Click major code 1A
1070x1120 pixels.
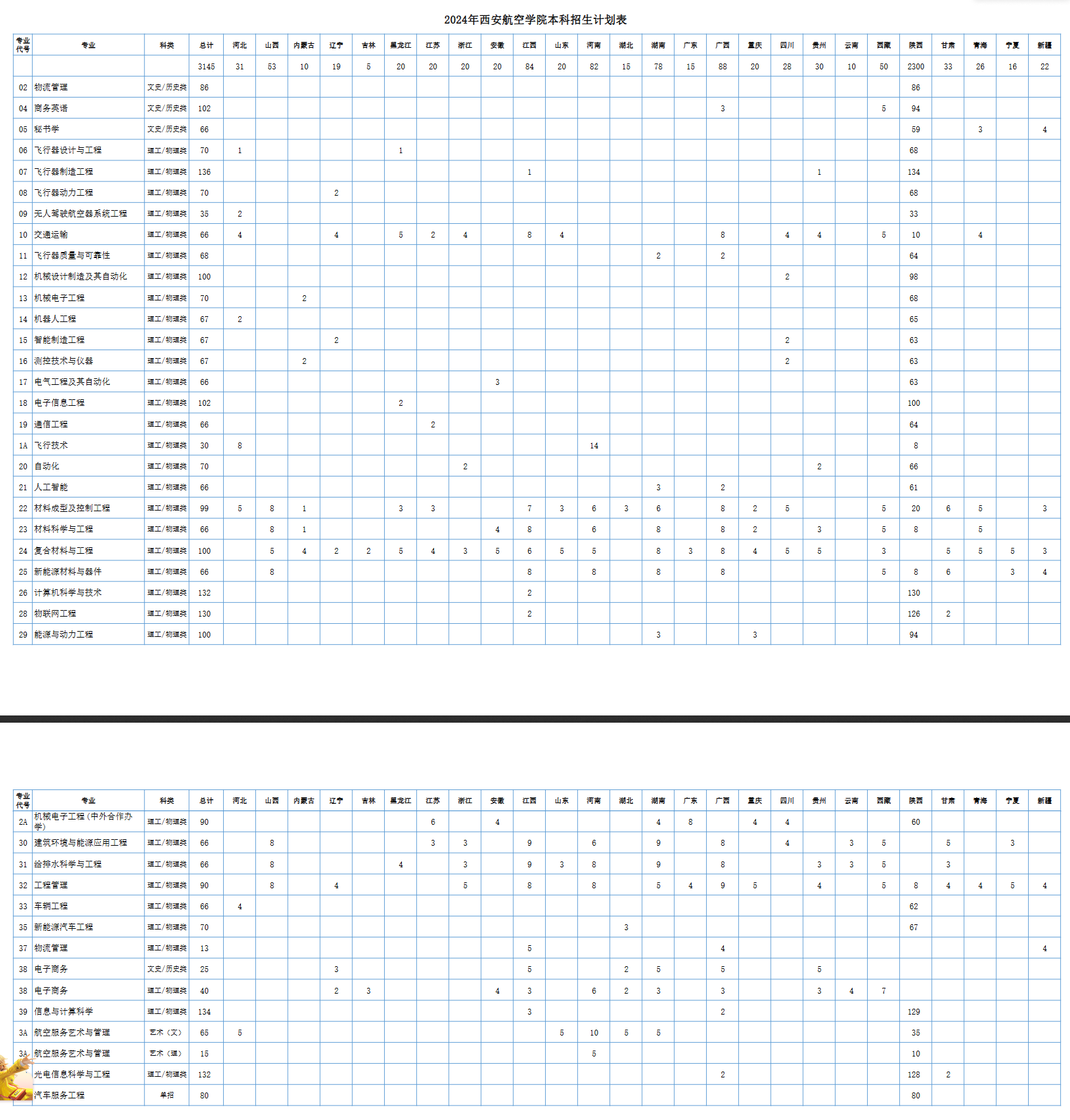coord(23,446)
